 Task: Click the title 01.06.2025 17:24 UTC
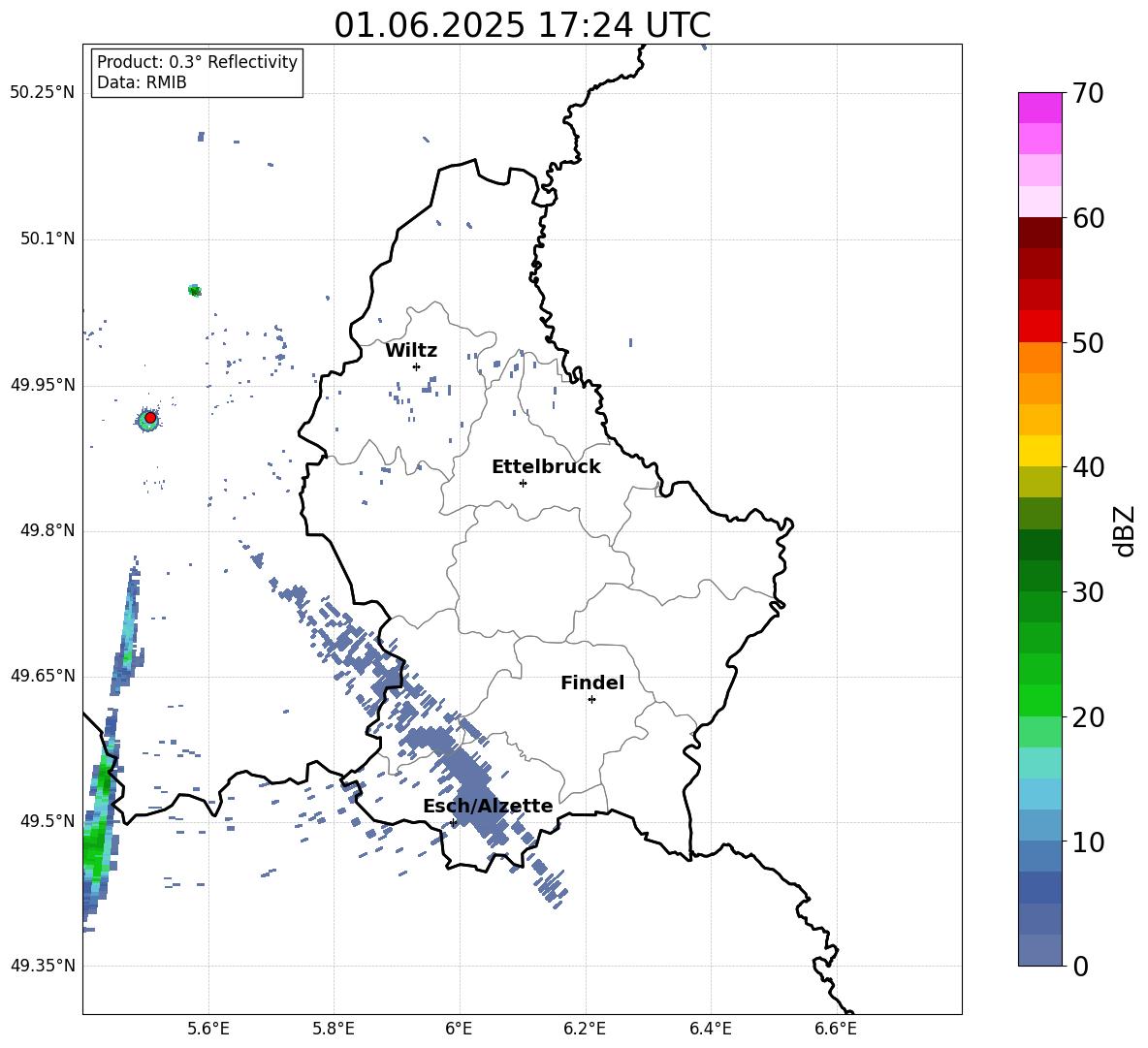click(522, 25)
